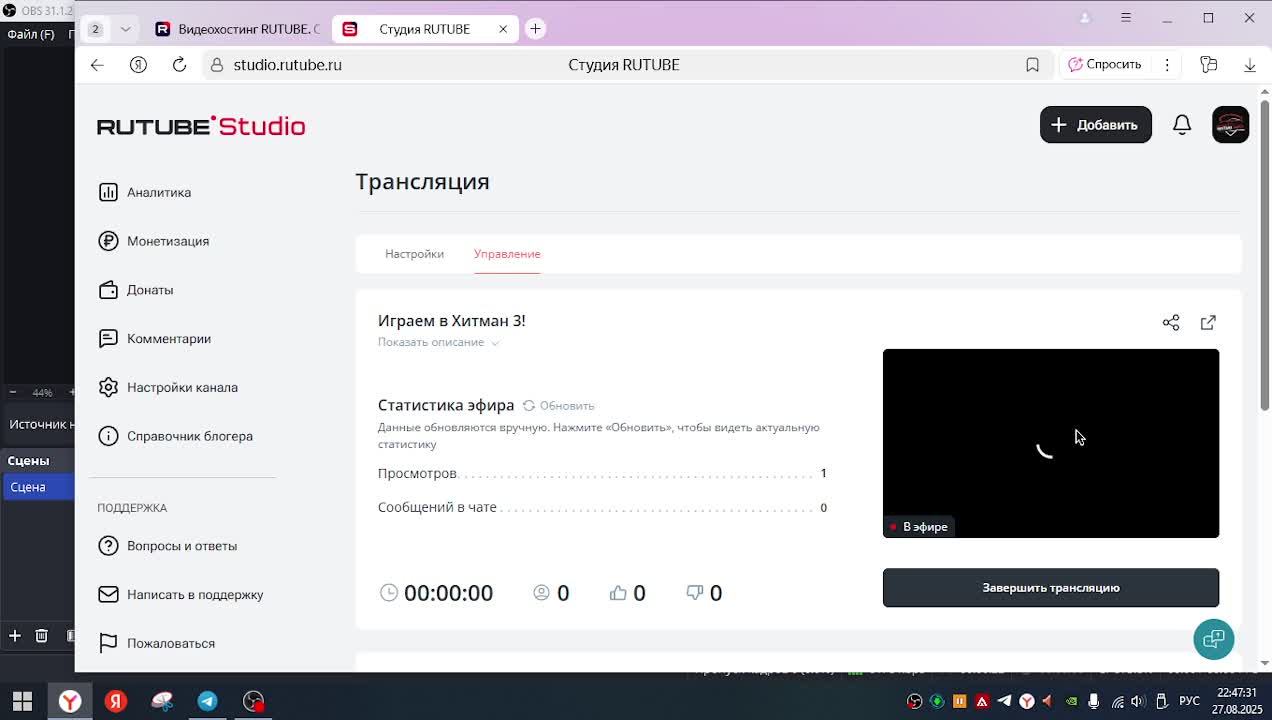This screenshot has height=720, width=1272.
Task: Select the Управление tab
Action: [507, 254]
